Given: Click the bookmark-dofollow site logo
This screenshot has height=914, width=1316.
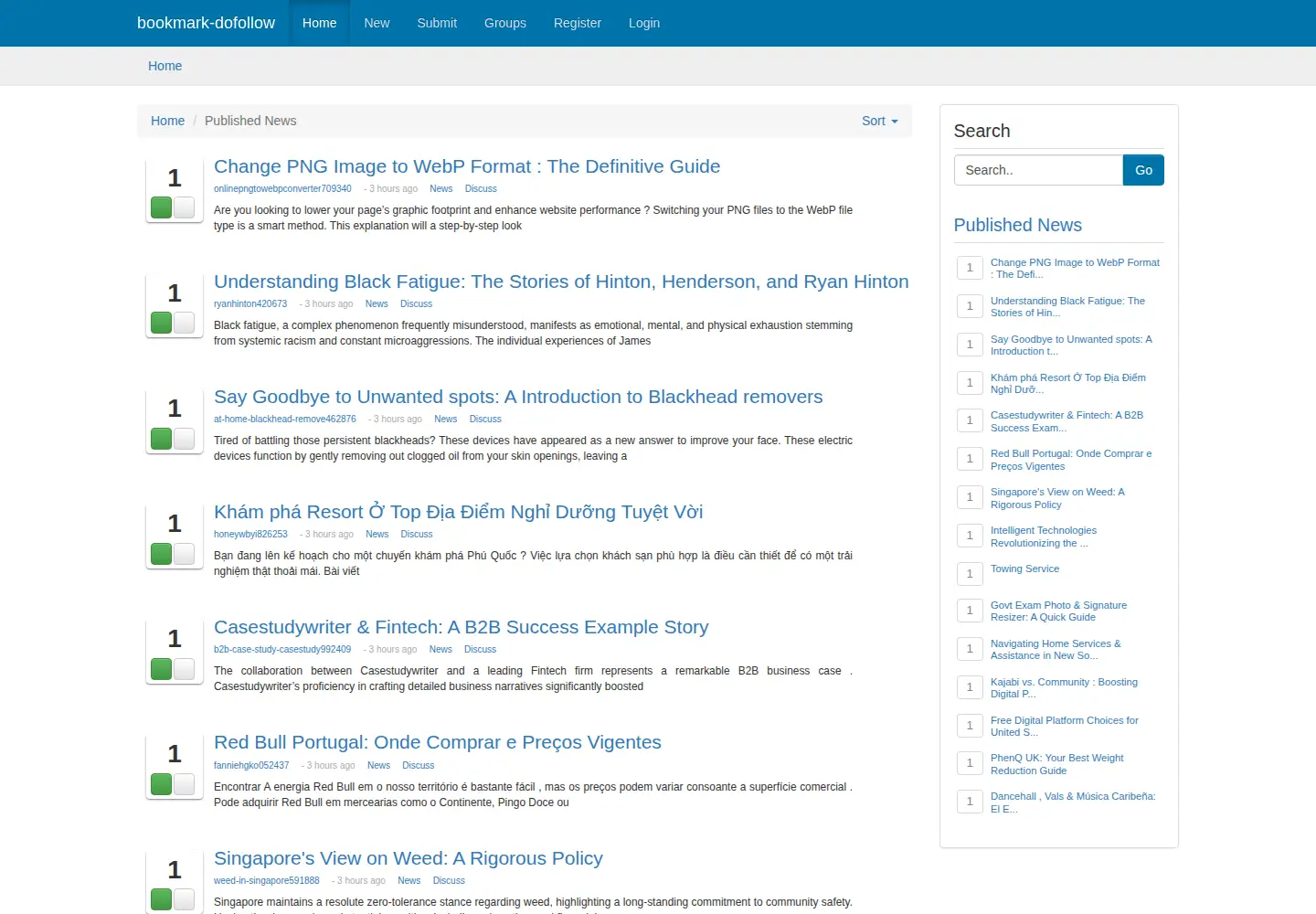Looking at the screenshot, I should 206,23.
